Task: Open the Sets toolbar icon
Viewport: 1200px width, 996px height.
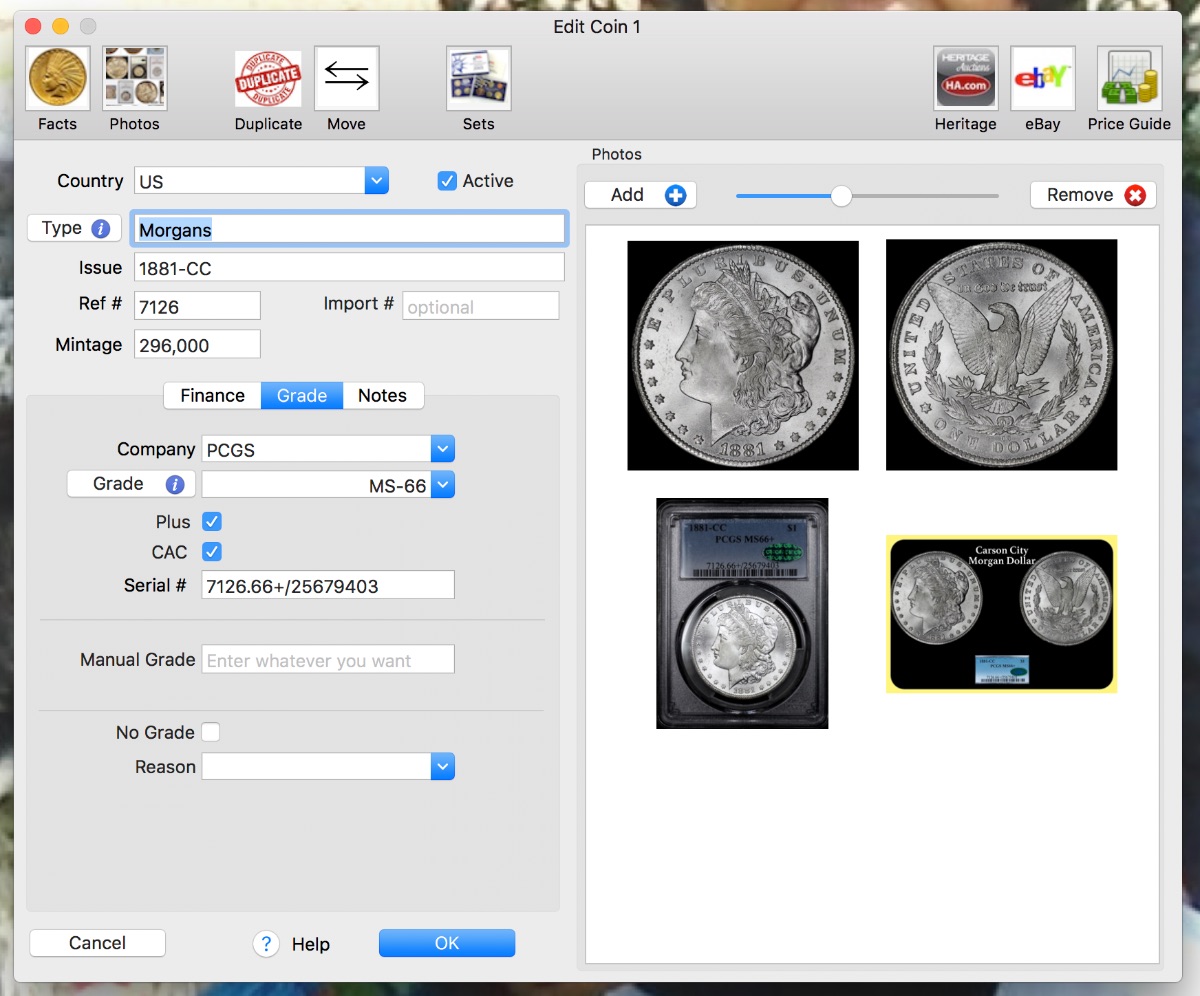Action: (x=478, y=78)
